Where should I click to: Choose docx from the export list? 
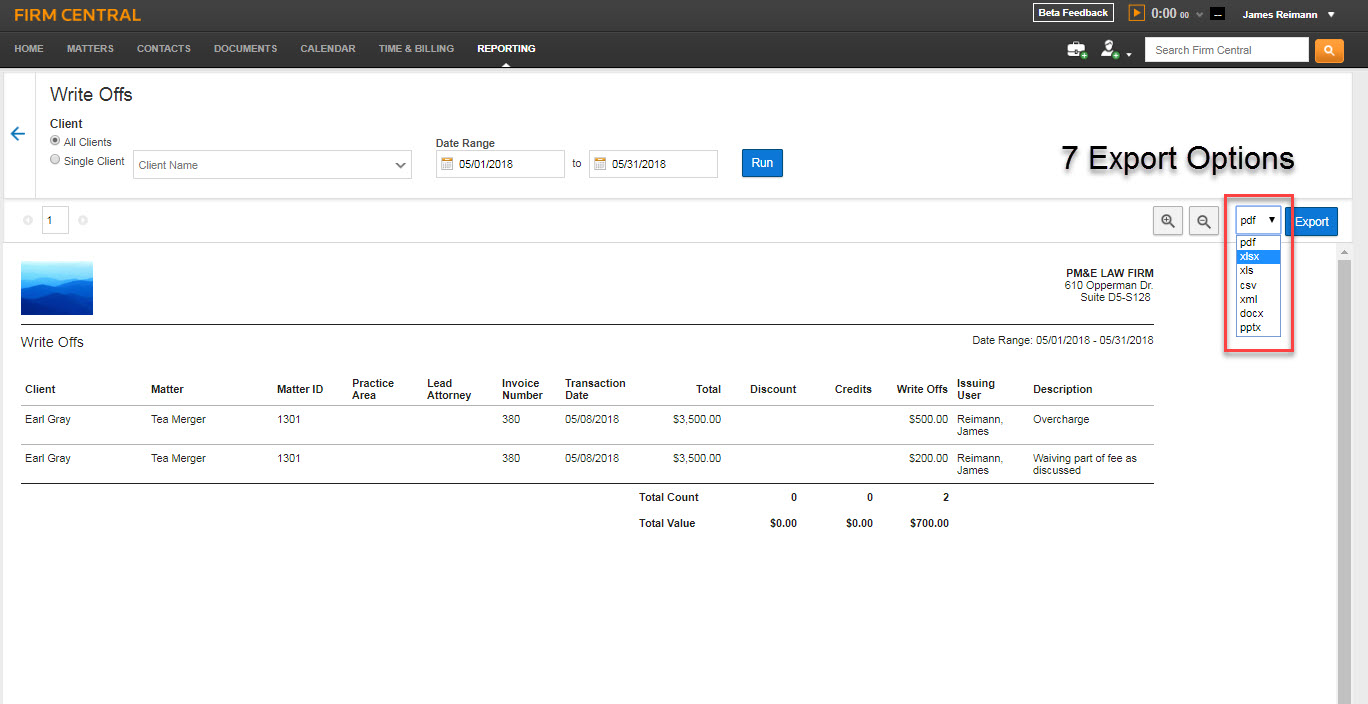click(1258, 313)
